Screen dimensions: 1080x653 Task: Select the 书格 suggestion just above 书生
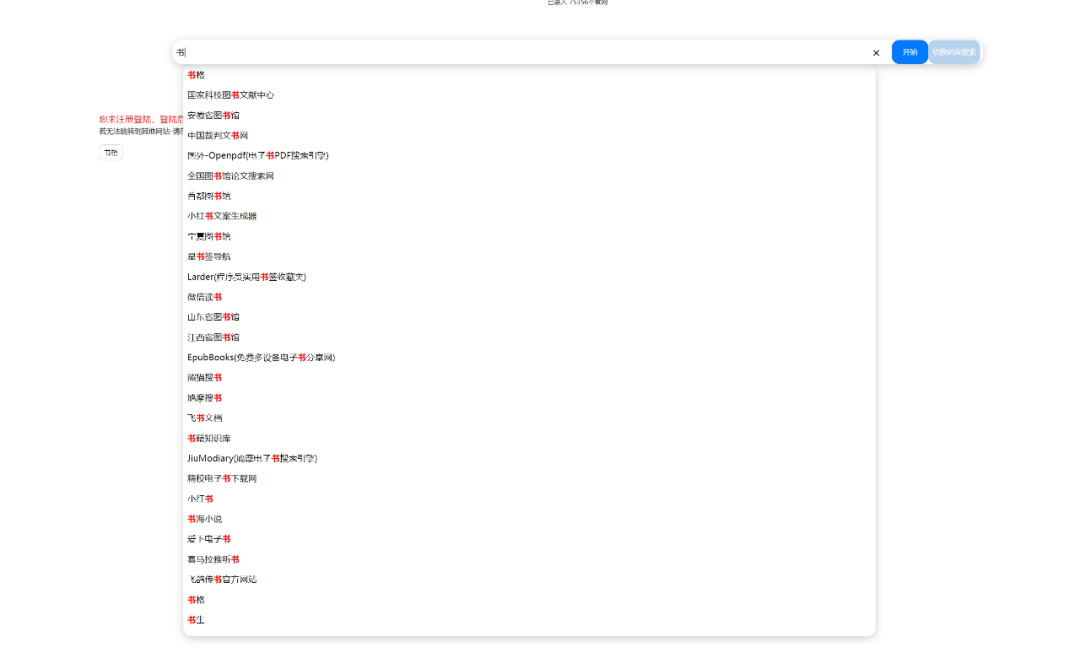point(529,600)
